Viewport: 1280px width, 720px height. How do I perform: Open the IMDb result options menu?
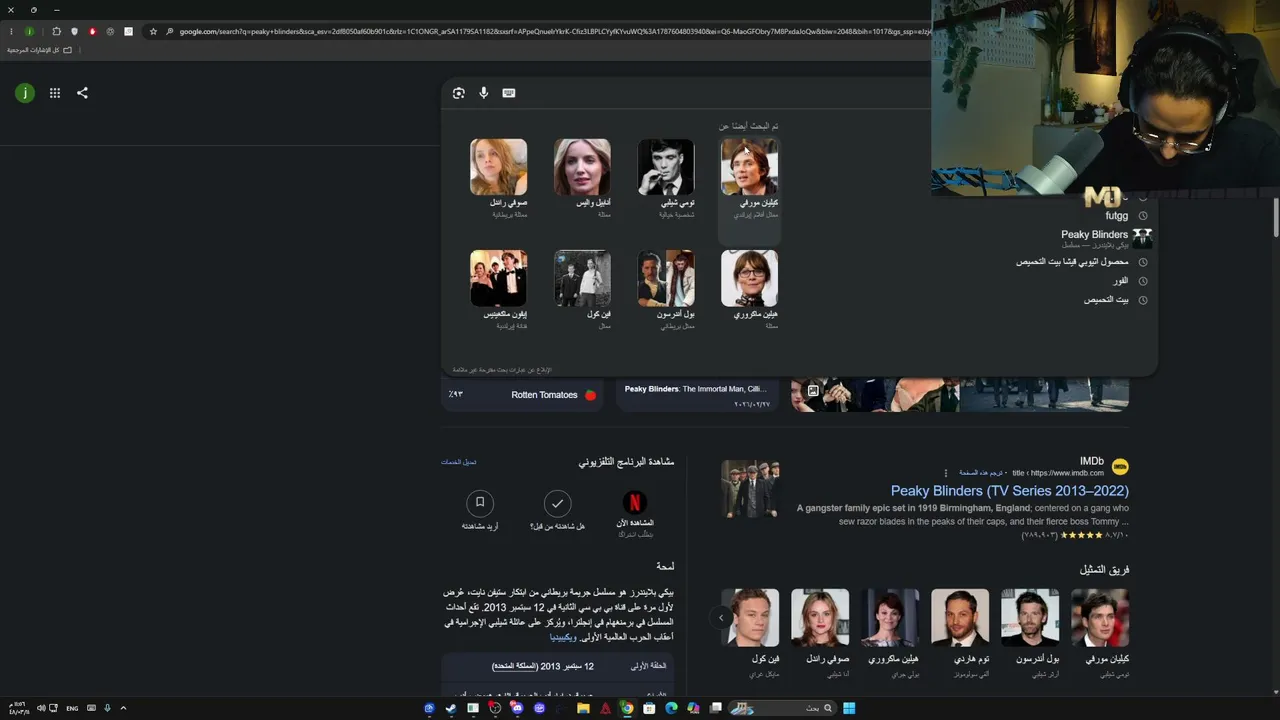click(945, 473)
